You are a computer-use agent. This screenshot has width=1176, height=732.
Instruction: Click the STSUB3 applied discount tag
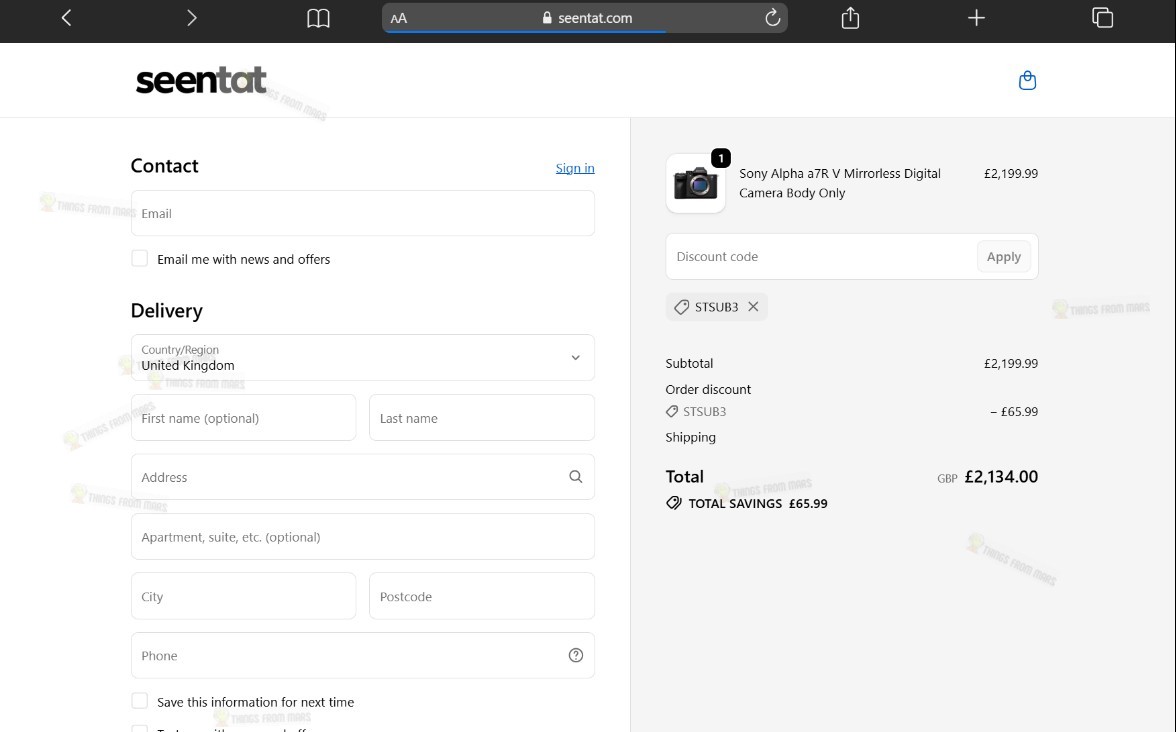click(x=716, y=307)
